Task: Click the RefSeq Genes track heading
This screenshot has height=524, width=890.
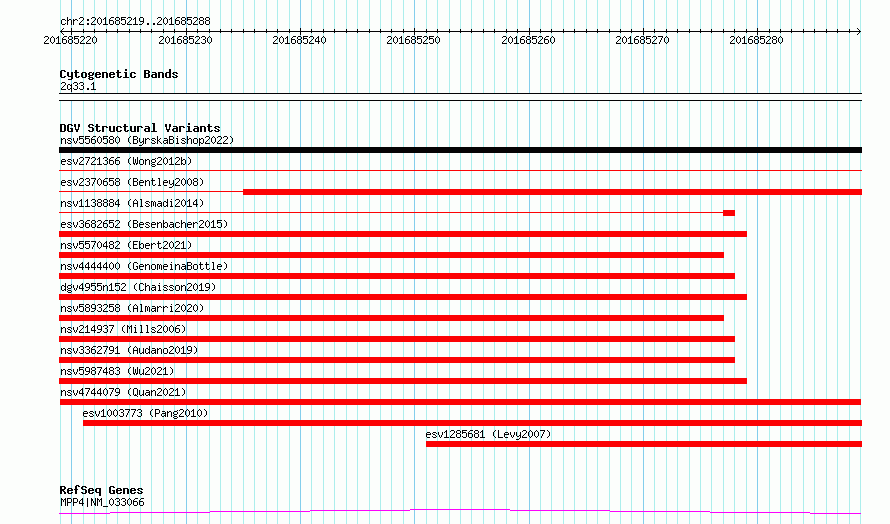Action: [x=101, y=490]
